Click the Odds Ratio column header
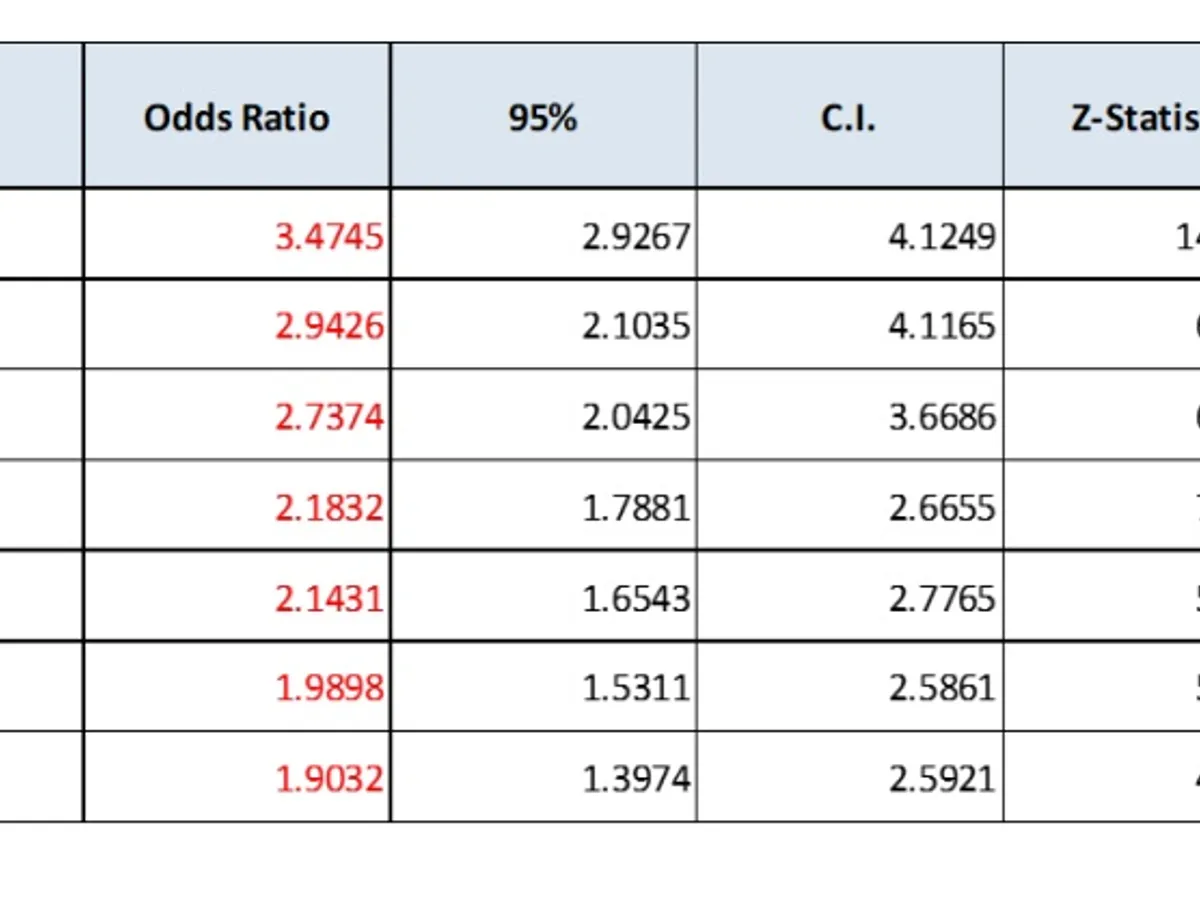 (x=236, y=117)
